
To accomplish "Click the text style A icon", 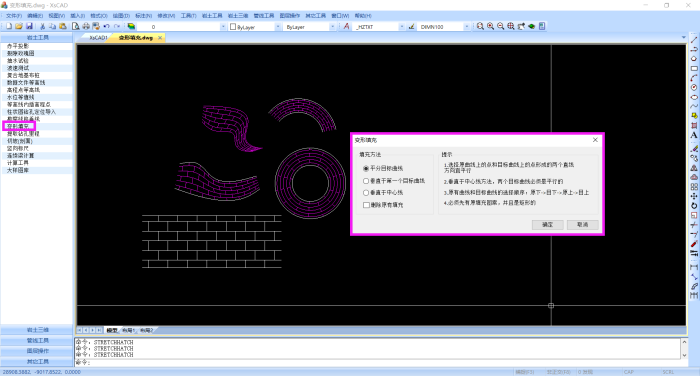I will point(346,27).
